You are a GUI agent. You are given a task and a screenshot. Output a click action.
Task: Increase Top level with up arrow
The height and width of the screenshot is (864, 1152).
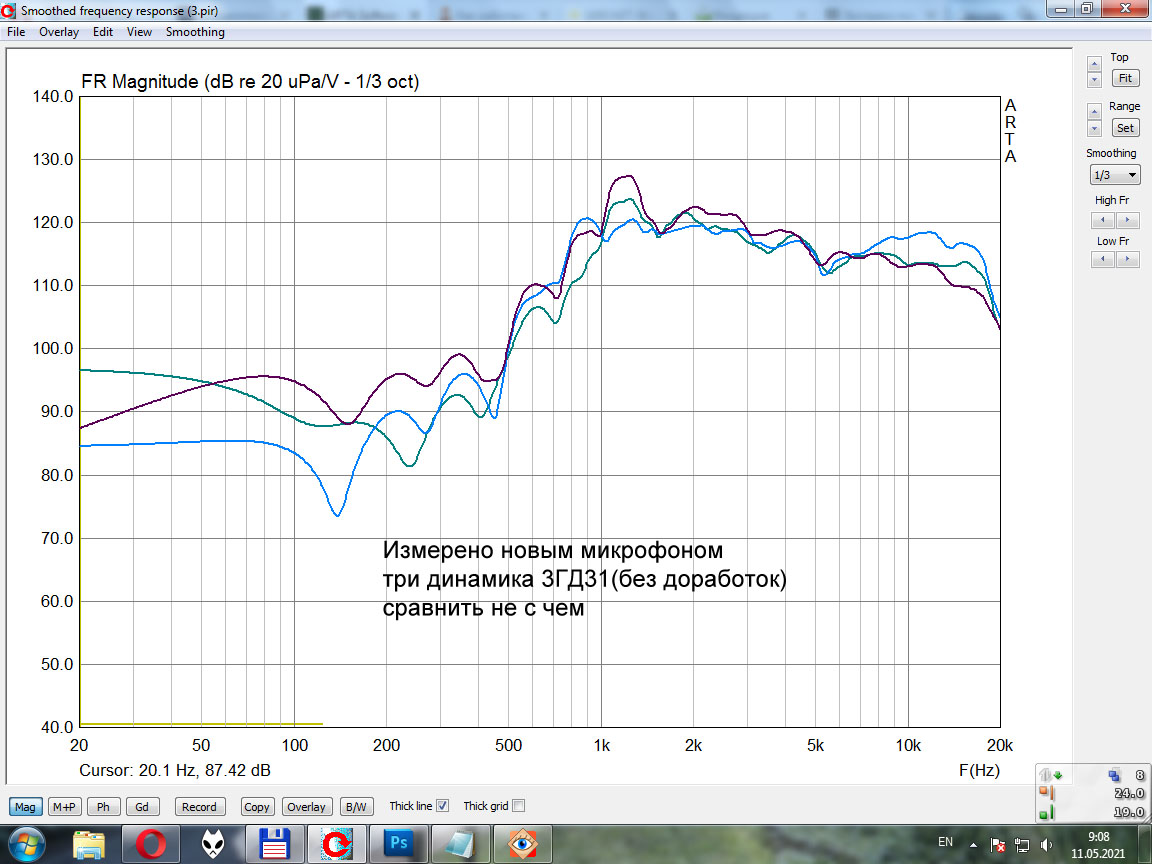pos(1094,63)
